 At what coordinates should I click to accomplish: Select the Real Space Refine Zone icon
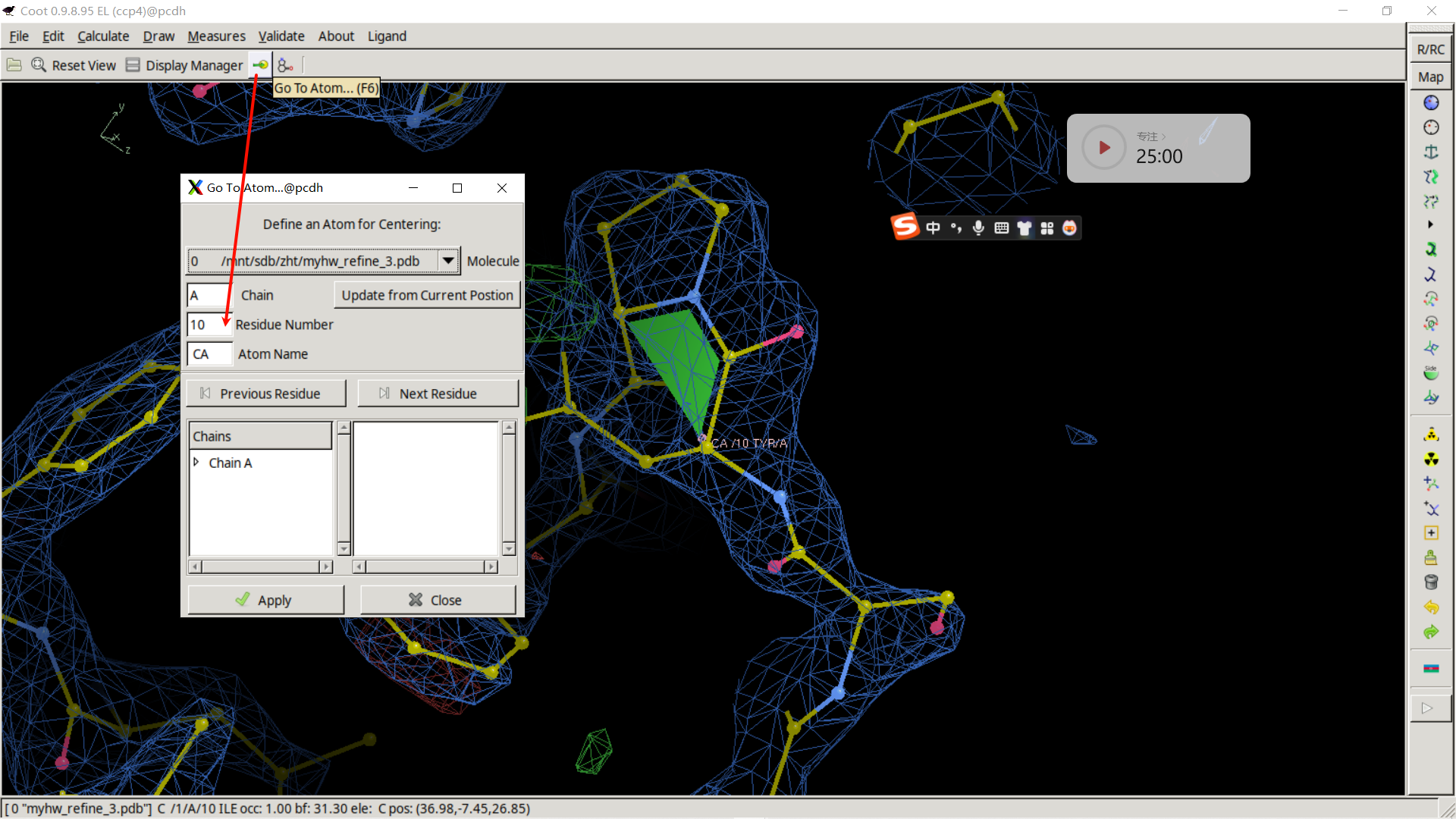pyautogui.click(x=1431, y=102)
